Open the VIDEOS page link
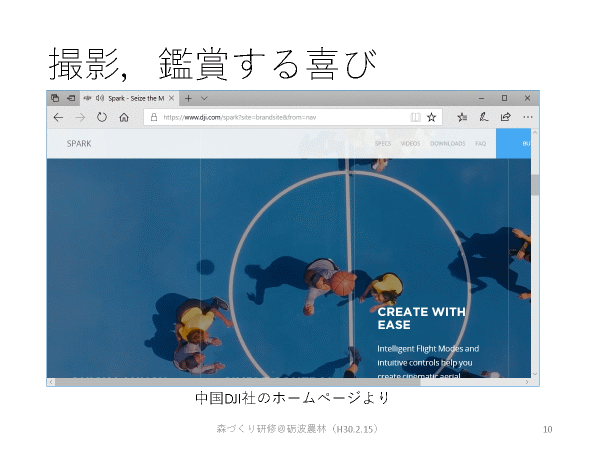600x450 pixels. (x=411, y=143)
